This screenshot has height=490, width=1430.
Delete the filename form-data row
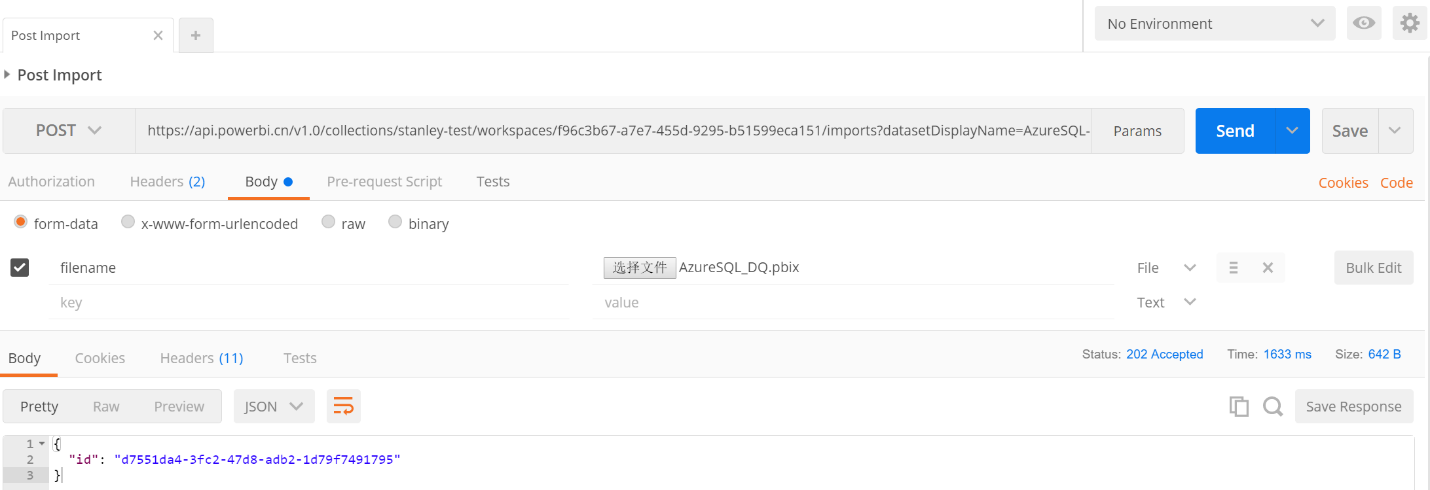(1267, 268)
